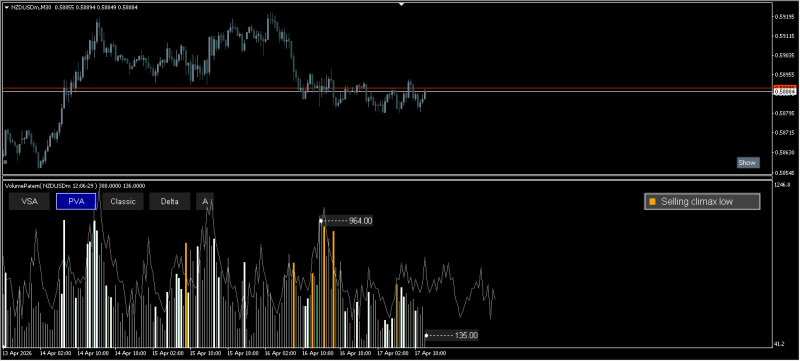800x361 pixels.
Task: Click the orange Selling climax low swatch
Action: coord(652,202)
